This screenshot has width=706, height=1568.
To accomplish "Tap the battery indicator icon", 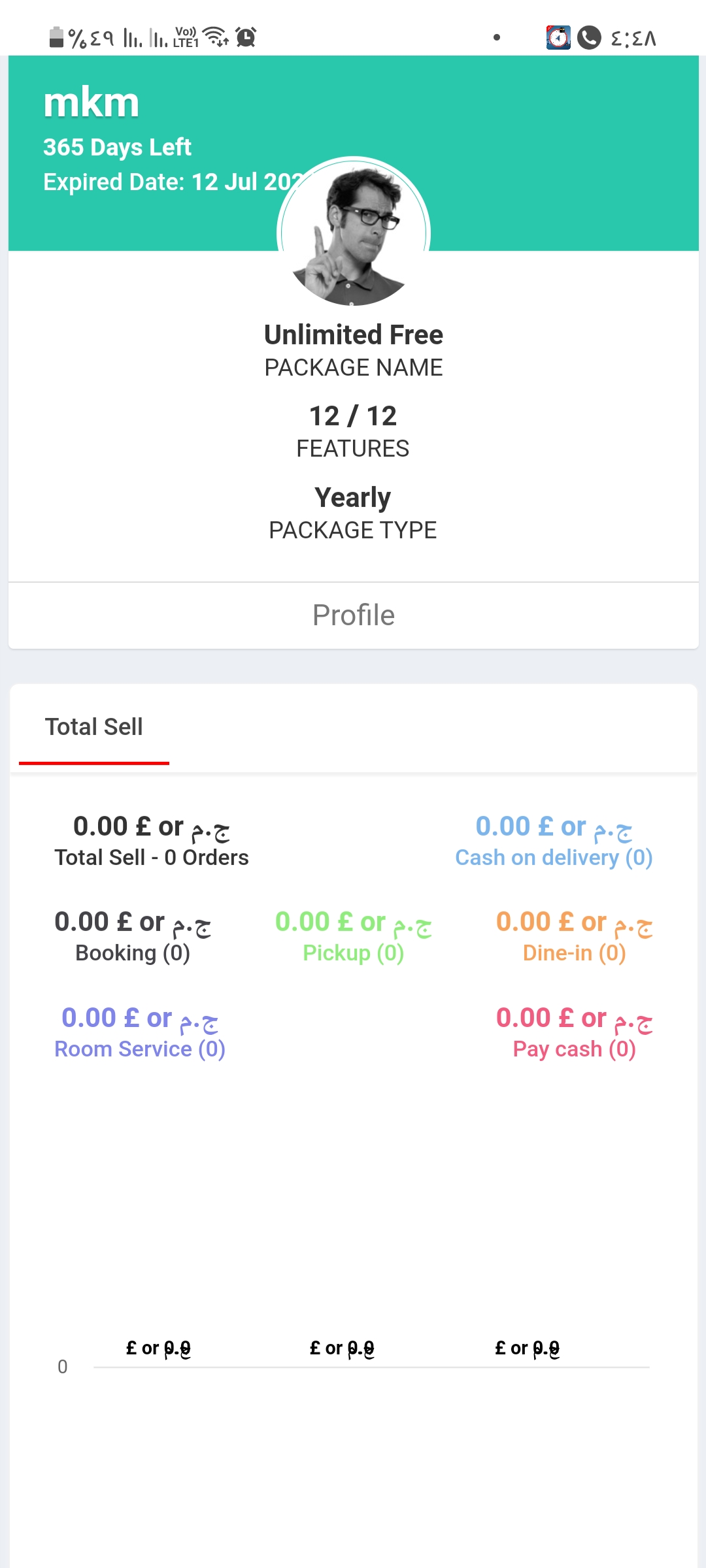I will (57, 37).
